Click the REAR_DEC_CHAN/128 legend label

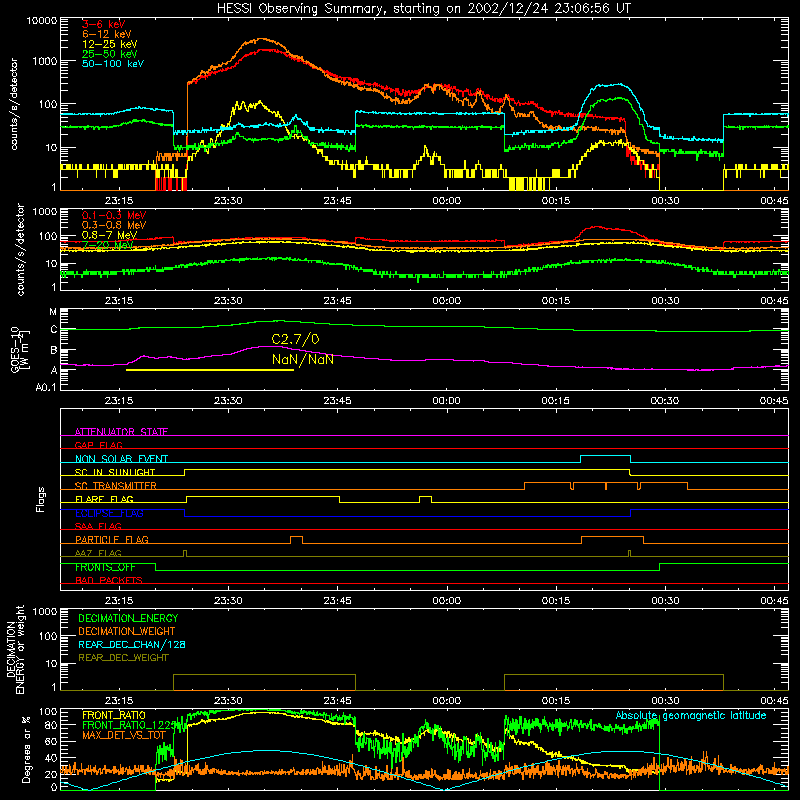pos(132,645)
